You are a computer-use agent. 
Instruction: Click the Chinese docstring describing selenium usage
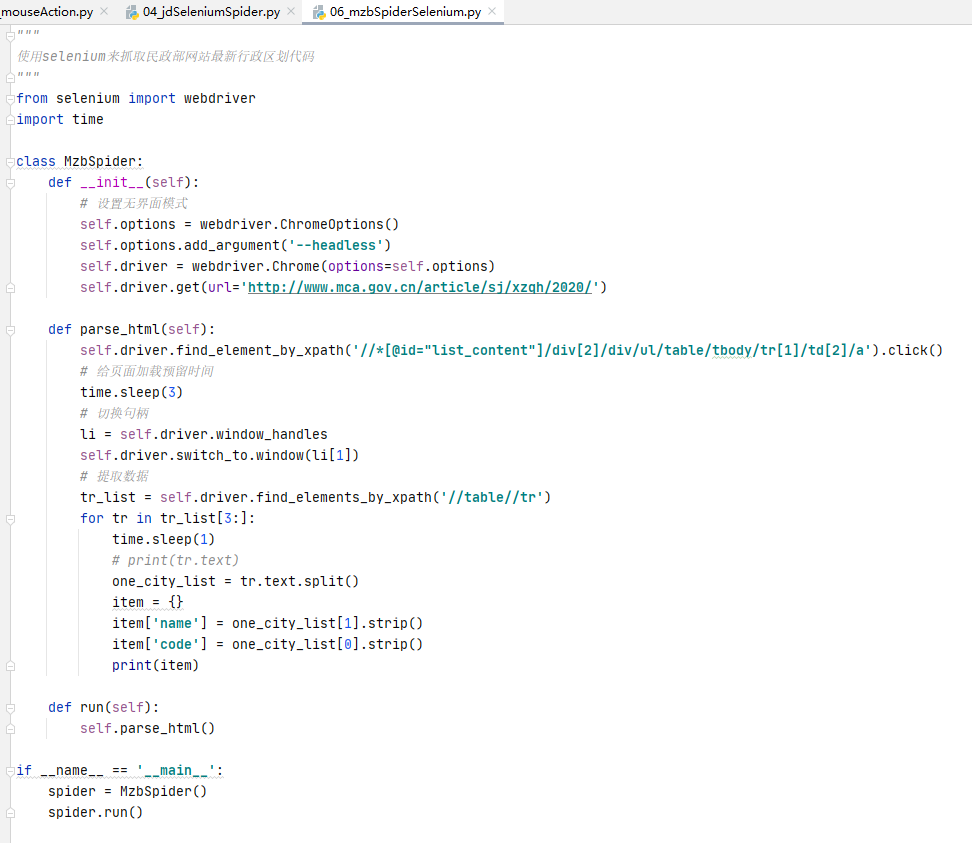(x=166, y=56)
